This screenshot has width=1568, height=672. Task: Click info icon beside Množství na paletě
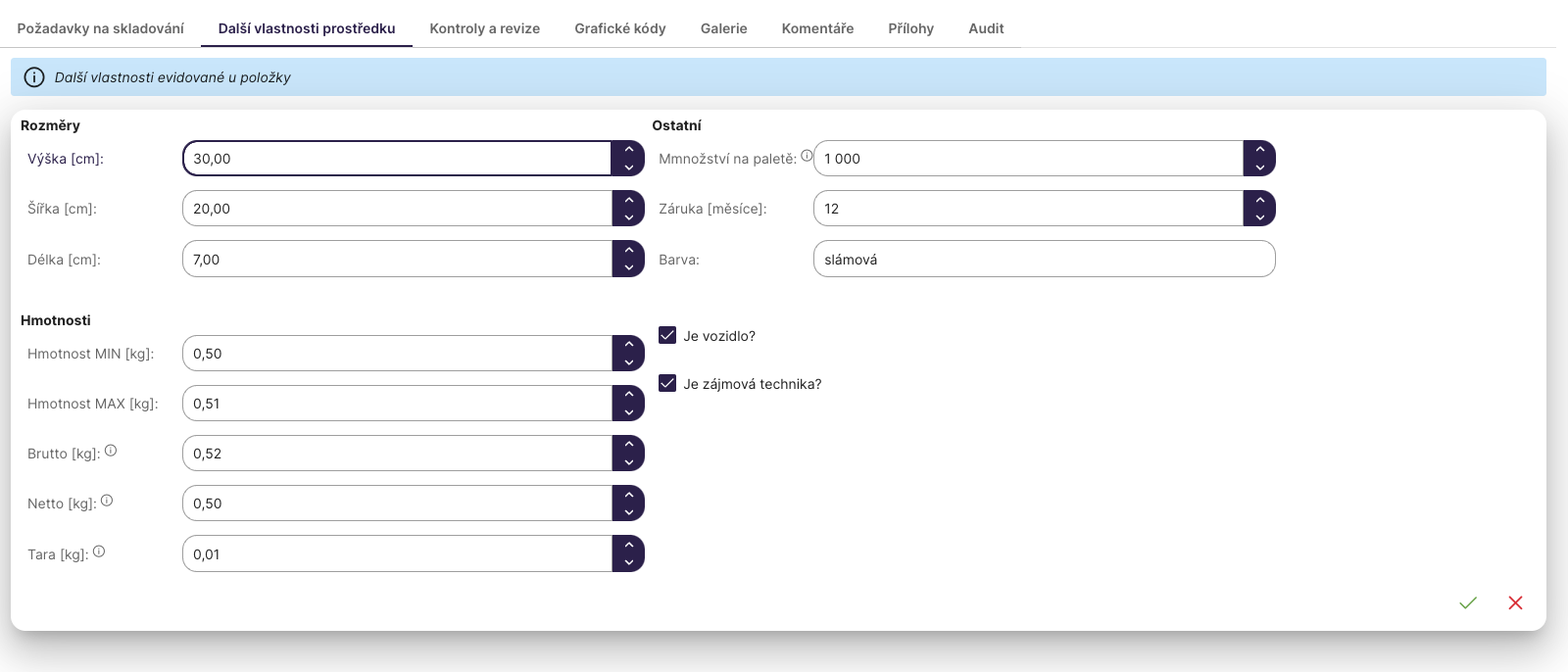click(x=807, y=156)
